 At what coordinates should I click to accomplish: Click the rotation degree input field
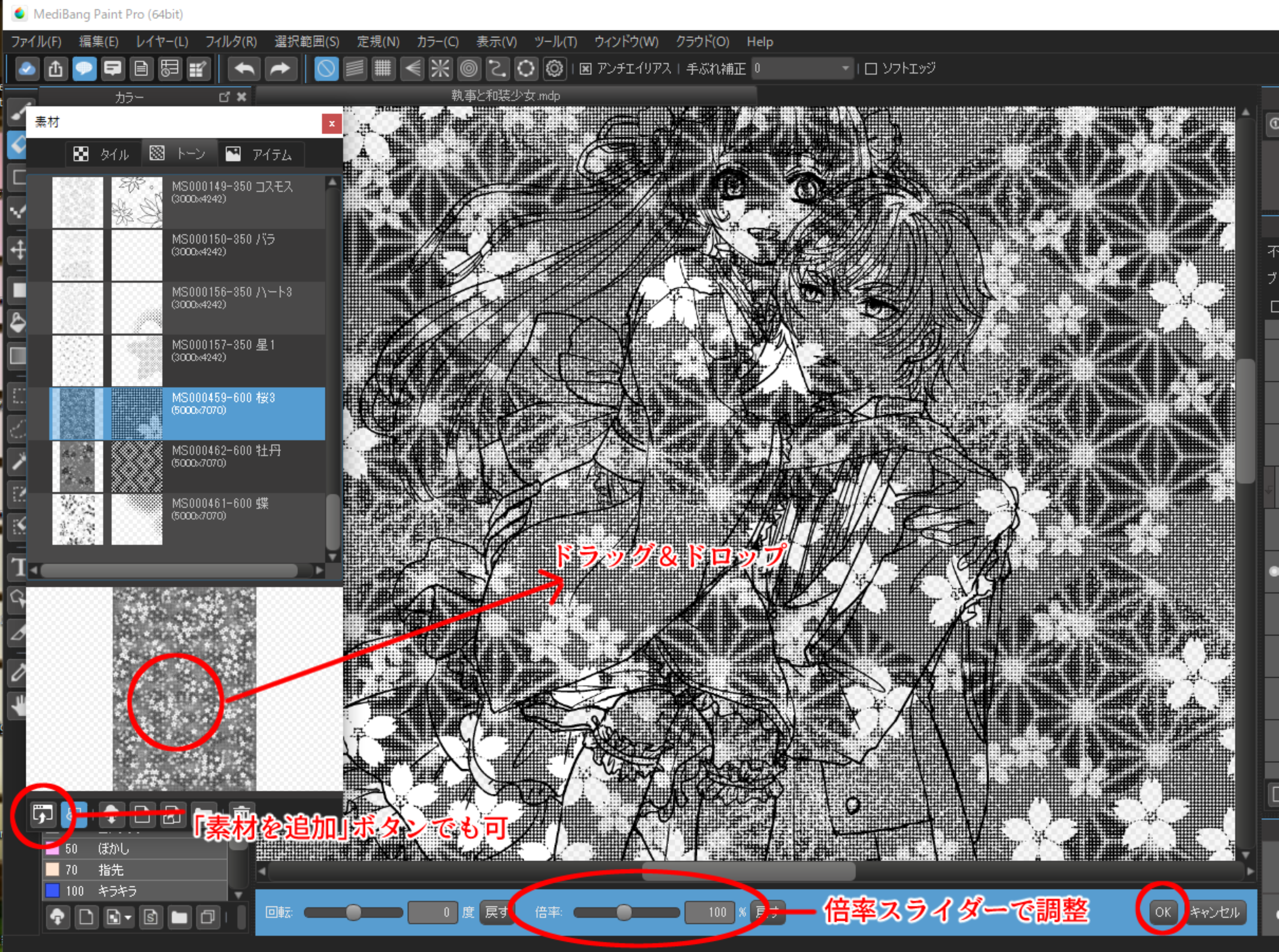[x=432, y=912]
